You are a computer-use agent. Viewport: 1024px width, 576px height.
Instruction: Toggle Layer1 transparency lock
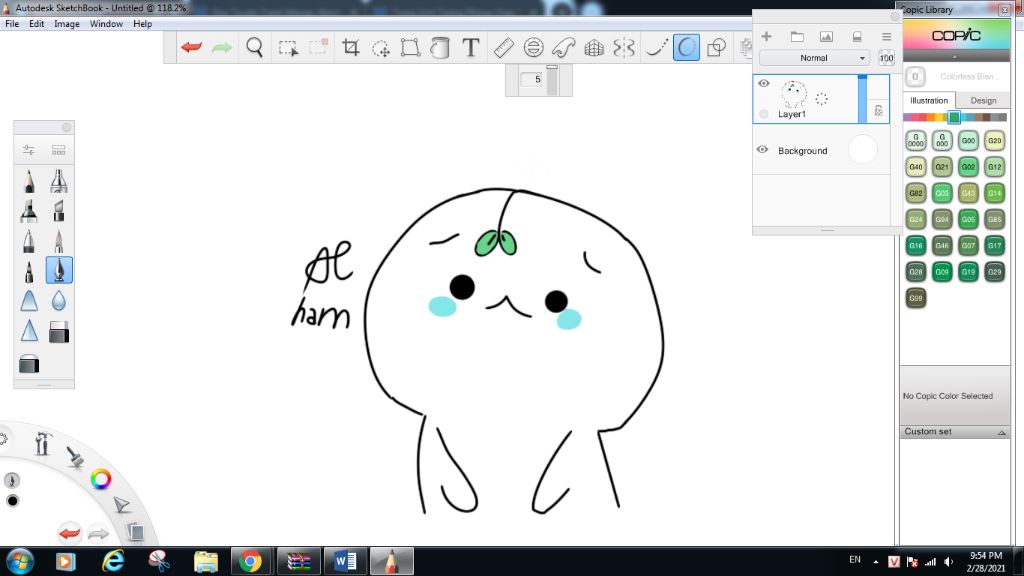(878, 110)
